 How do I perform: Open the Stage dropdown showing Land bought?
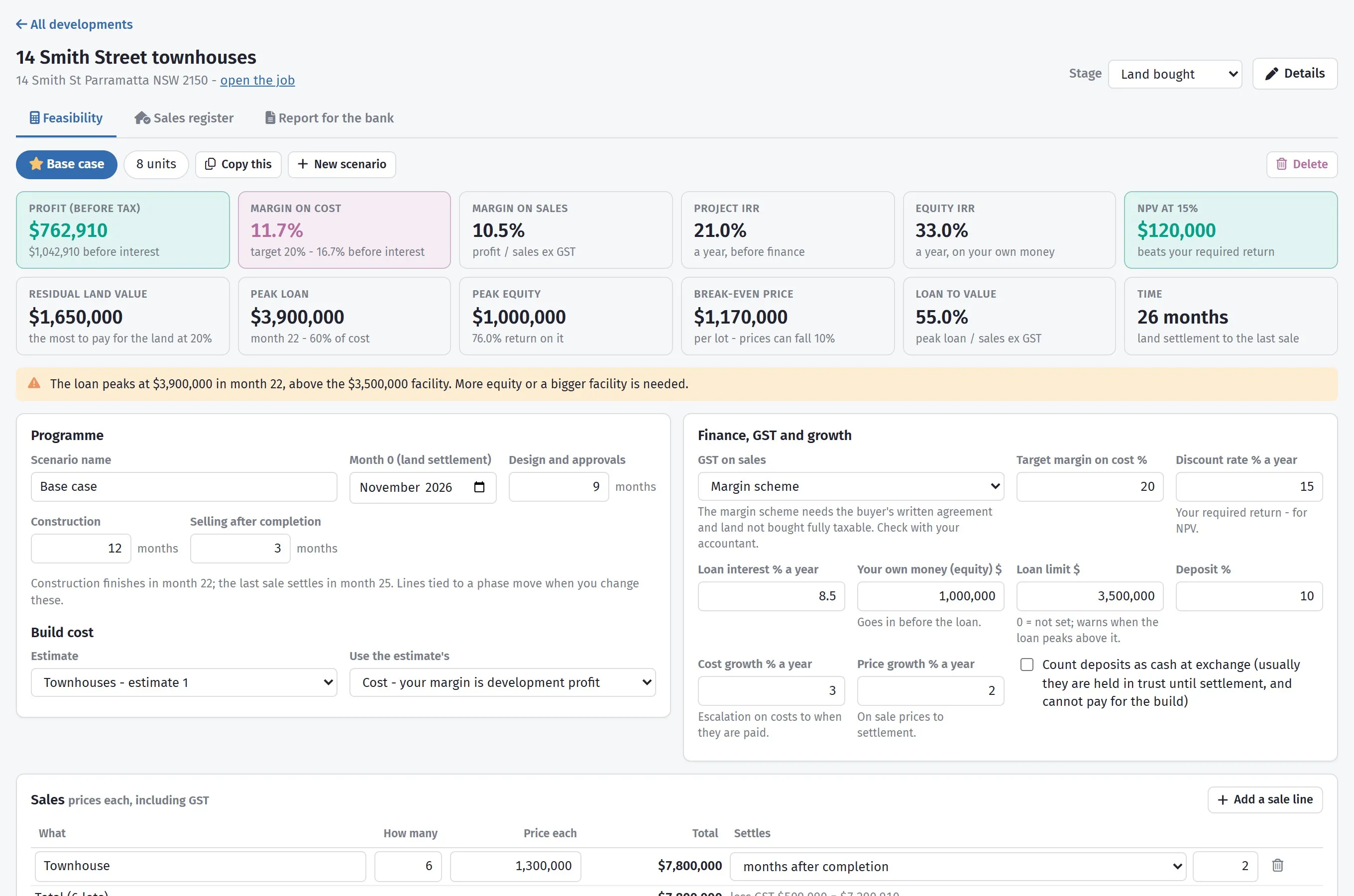pos(1175,74)
